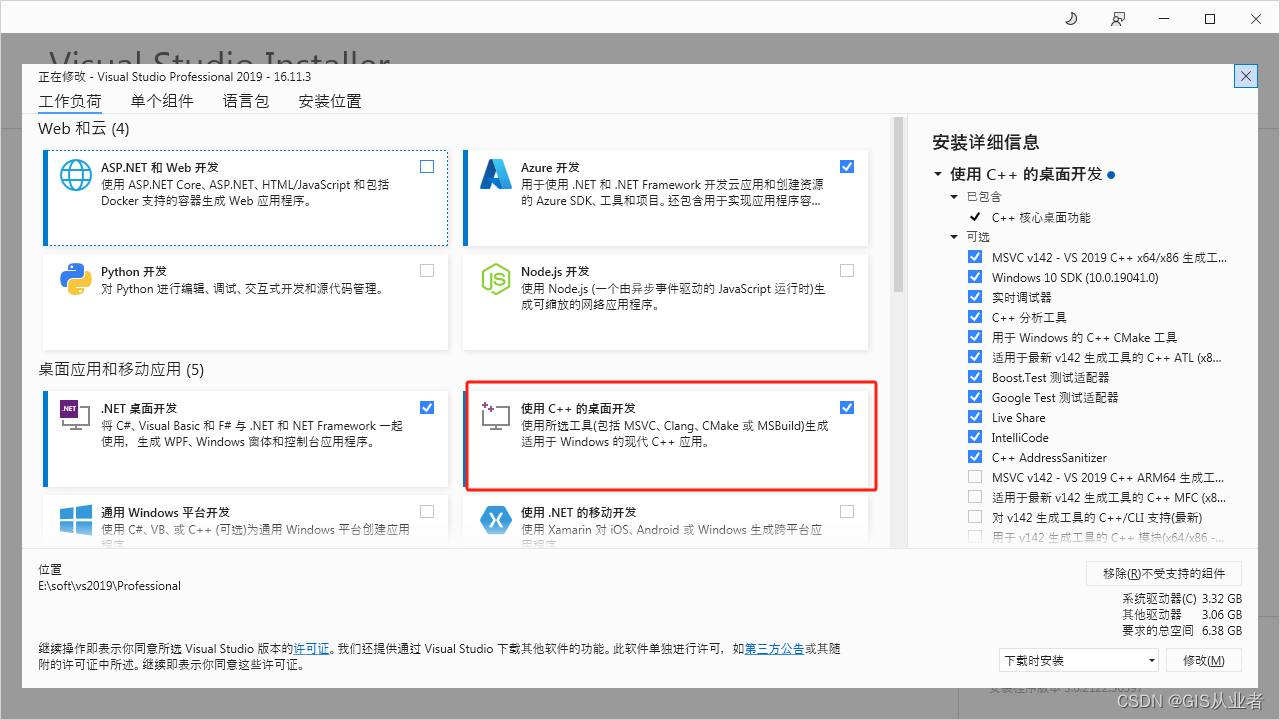
Task: Close the modify workloads dialog with X
Action: coord(1246,76)
